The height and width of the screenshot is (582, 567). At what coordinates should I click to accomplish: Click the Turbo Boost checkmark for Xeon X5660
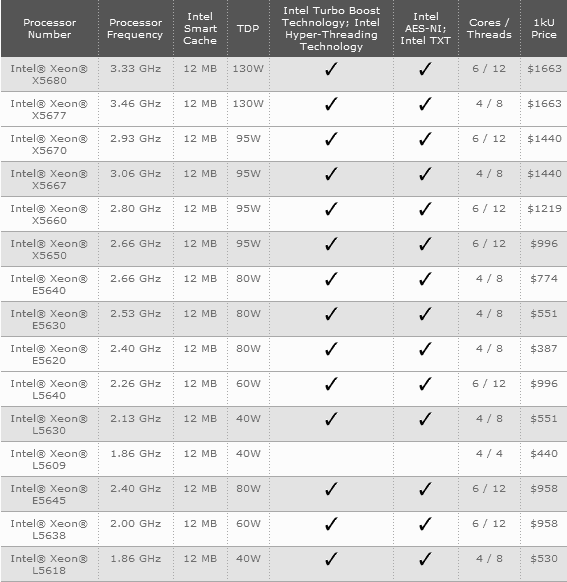(x=331, y=209)
